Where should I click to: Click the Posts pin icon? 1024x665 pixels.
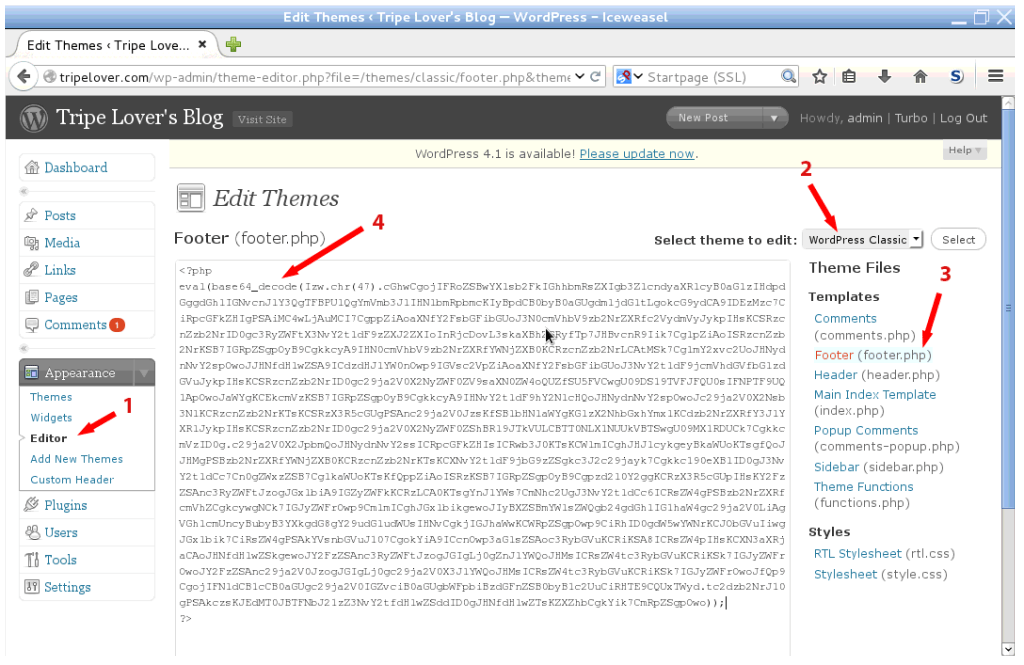click(31, 215)
